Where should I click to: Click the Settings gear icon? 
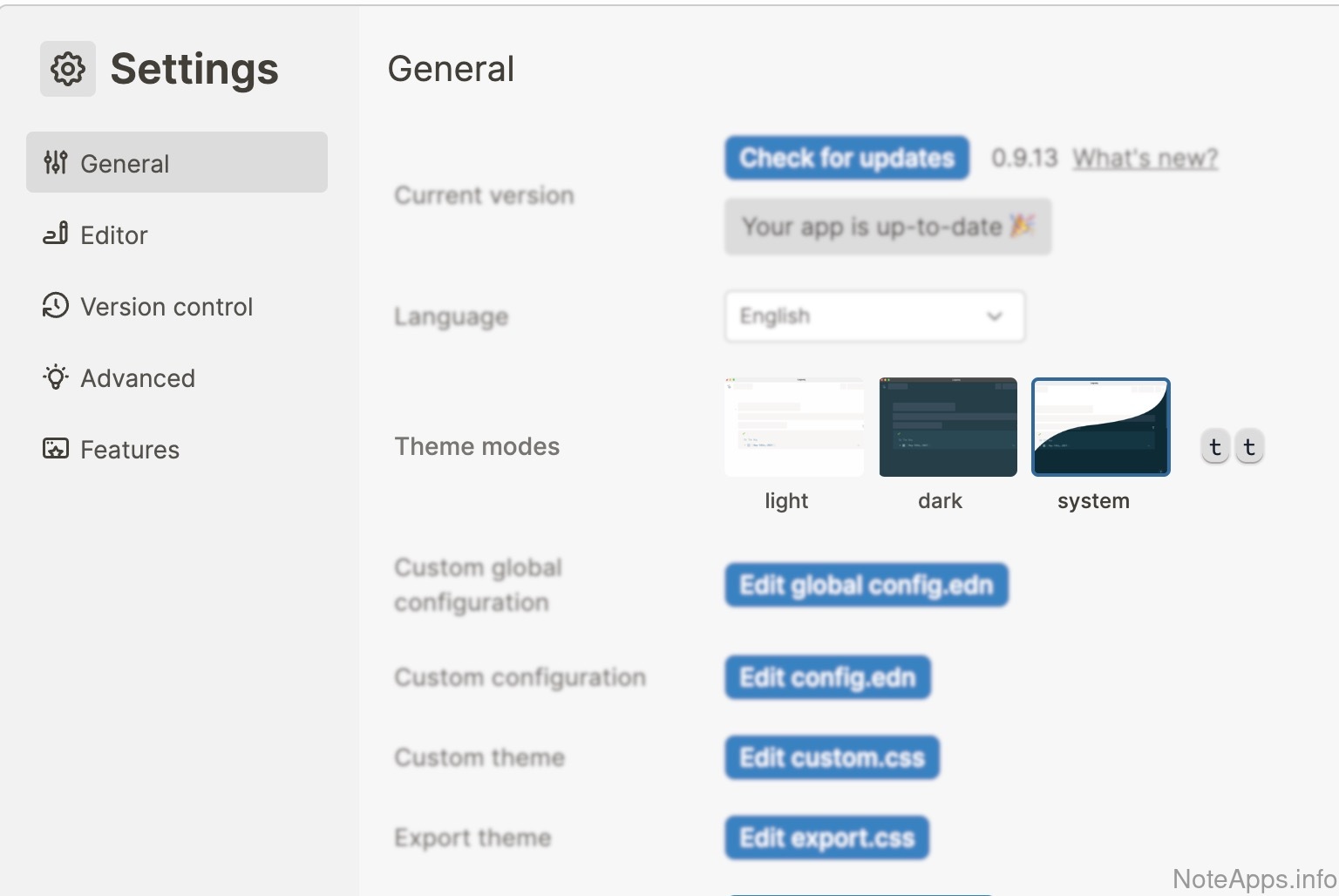point(68,69)
